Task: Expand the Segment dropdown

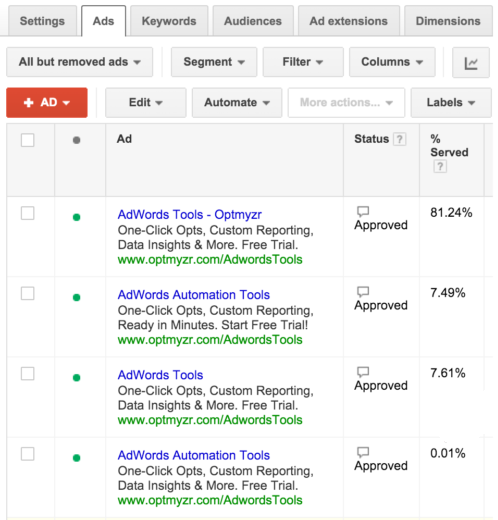Action: pos(214,62)
